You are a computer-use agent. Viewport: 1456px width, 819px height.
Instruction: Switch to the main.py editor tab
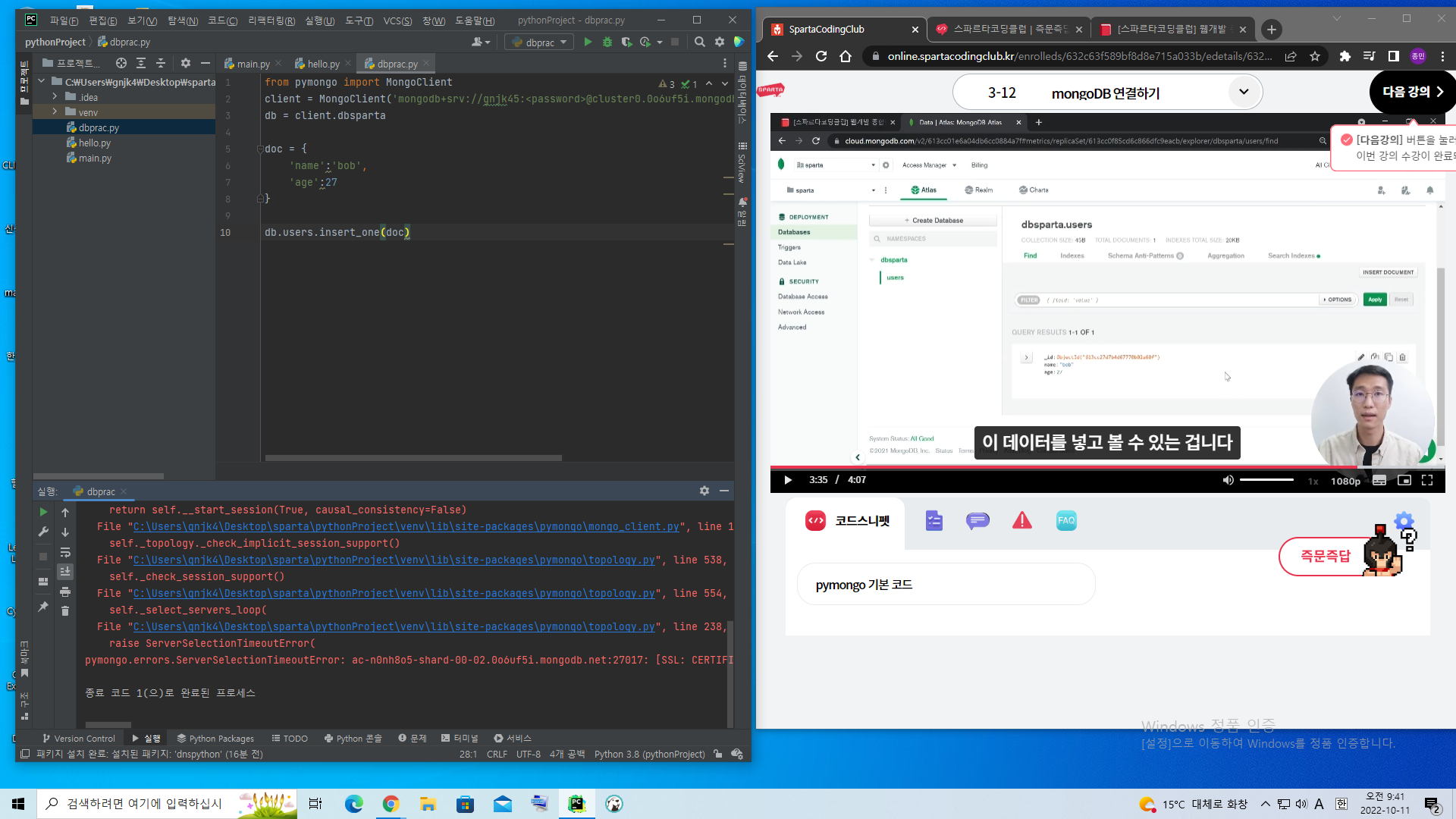[x=253, y=64]
